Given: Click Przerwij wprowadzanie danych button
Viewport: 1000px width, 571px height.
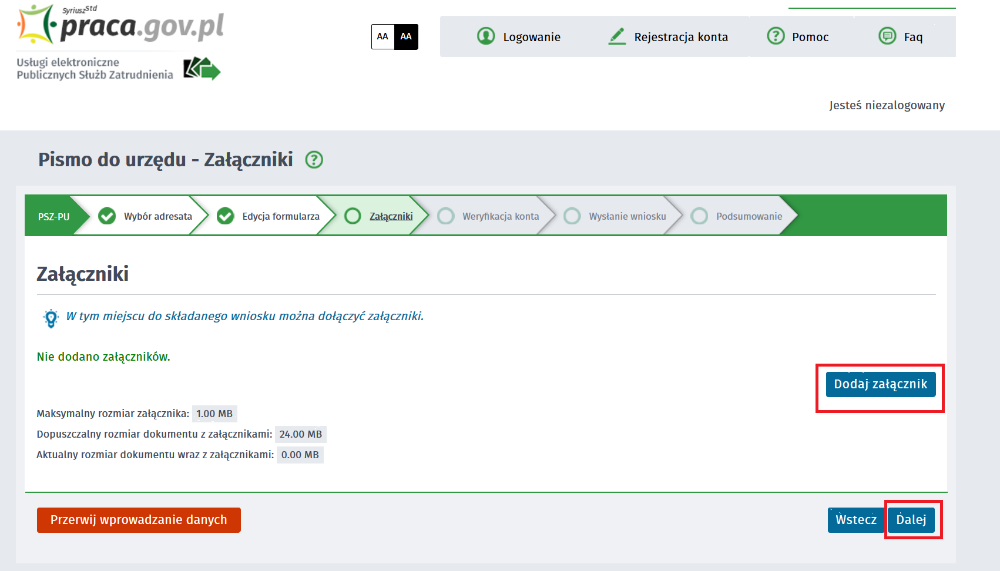Looking at the screenshot, I should pyautogui.click(x=139, y=520).
